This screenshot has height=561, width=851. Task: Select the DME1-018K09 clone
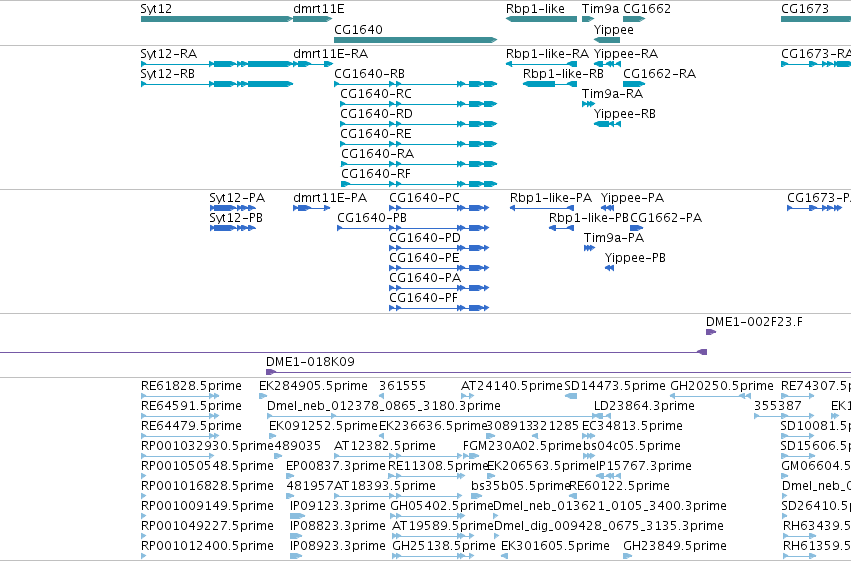(x=558, y=372)
